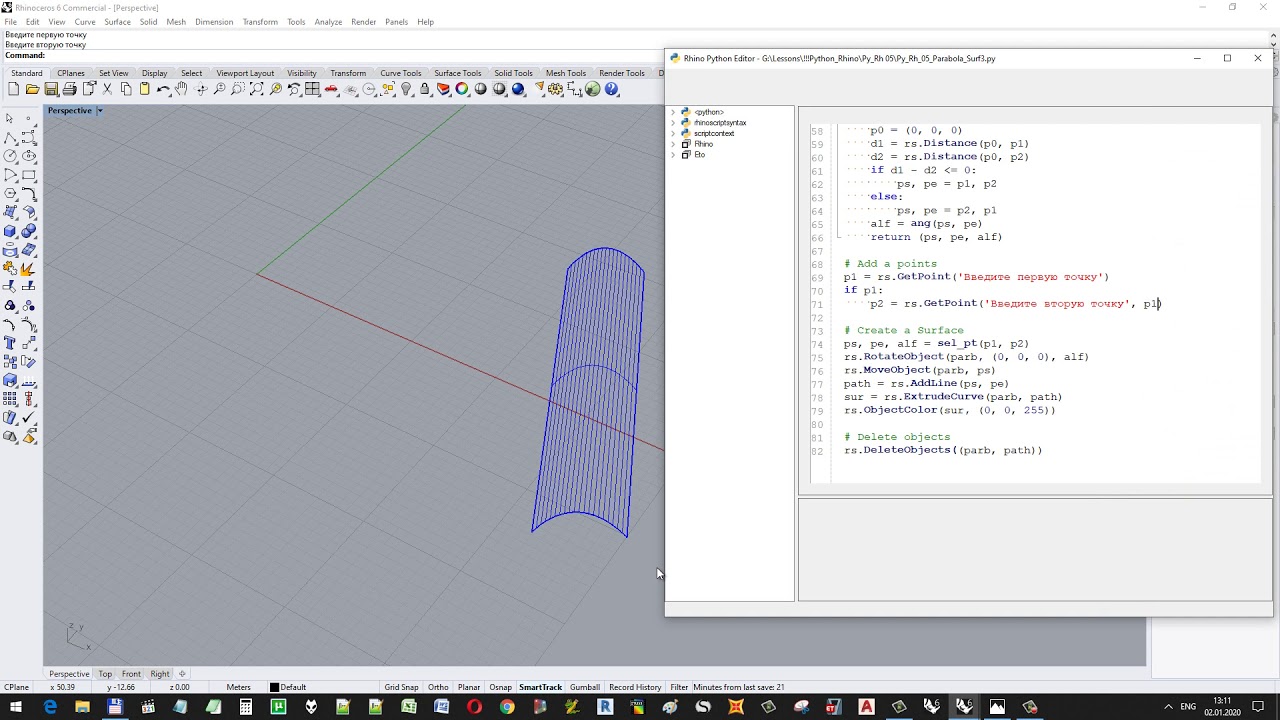Toggle Grid Snap in status bar
This screenshot has height=720, width=1280.
pos(401,687)
